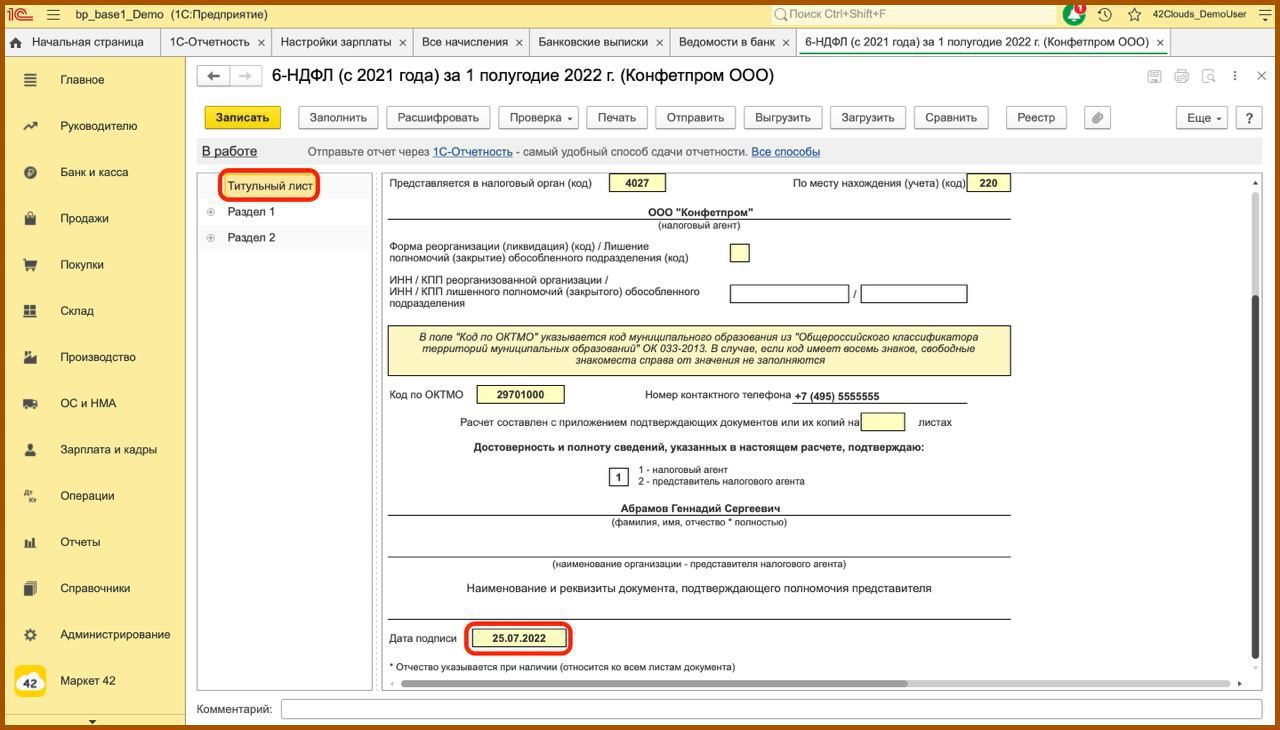Close the Настройки зарплаты tab
This screenshot has width=1280, height=730.
(x=403, y=43)
